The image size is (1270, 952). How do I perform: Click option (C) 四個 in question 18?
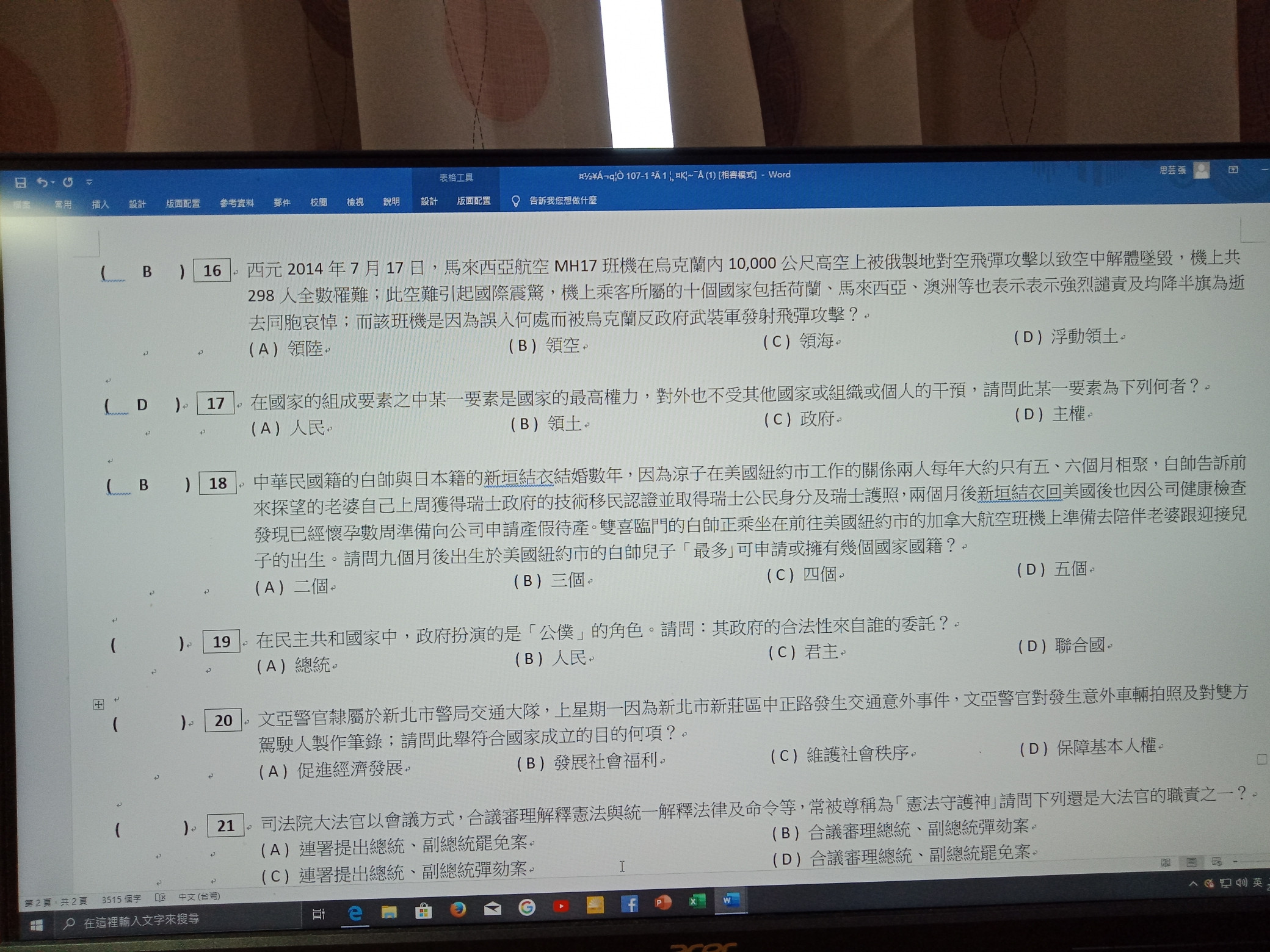(802, 574)
